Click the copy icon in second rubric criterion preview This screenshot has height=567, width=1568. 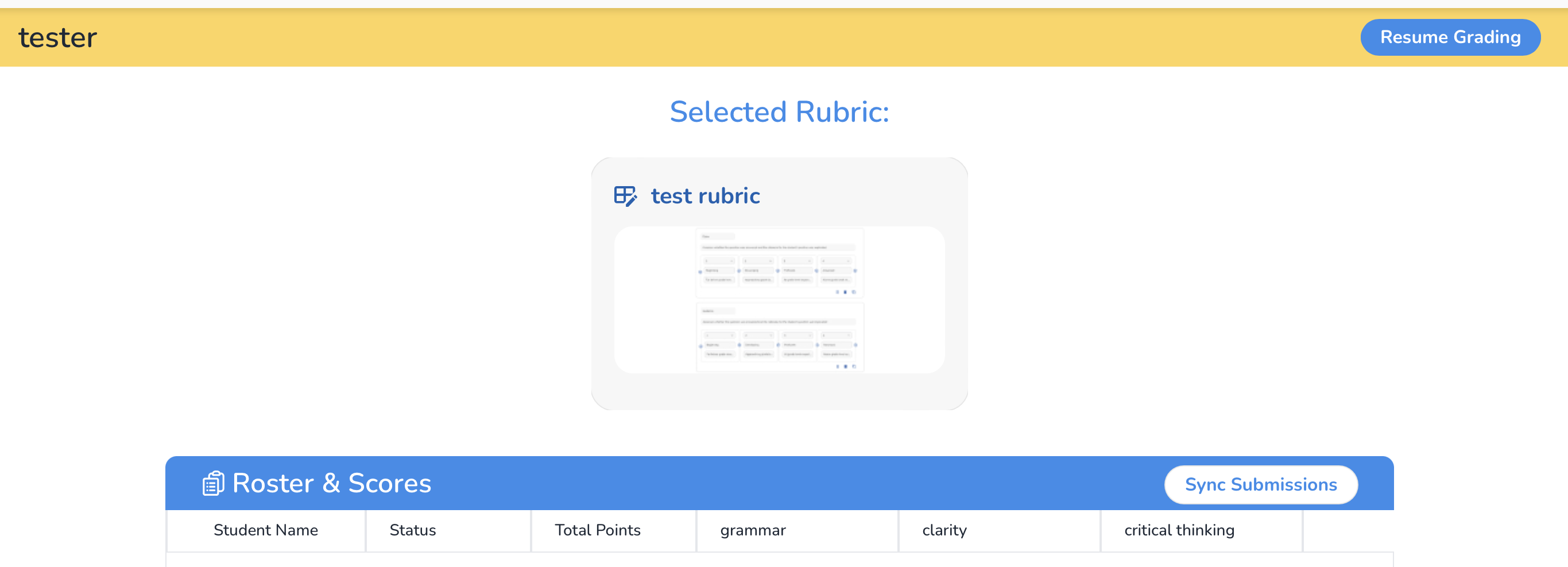(x=854, y=366)
